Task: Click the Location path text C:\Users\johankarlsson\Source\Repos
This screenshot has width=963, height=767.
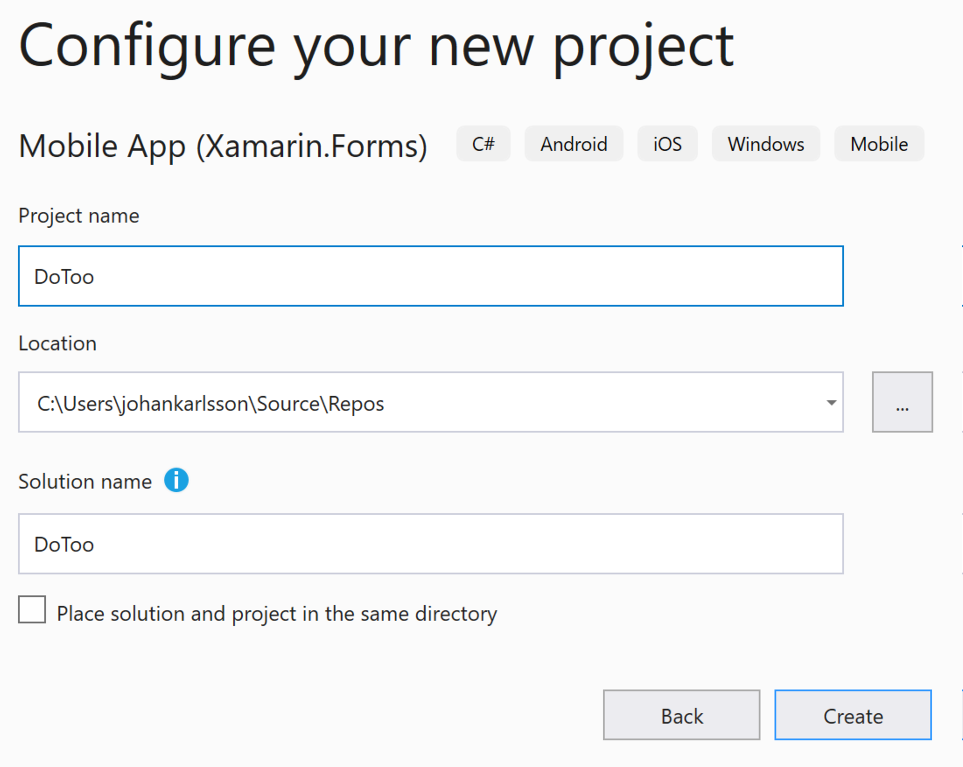Action: (211, 403)
